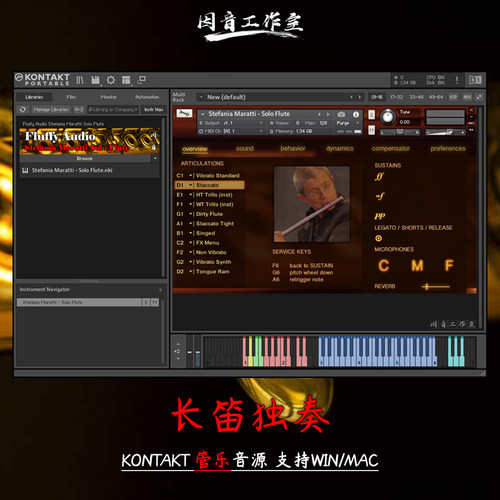The width and height of the screenshot is (500, 500).
Task: Select rack page 17-32
Action: click(x=396, y=97)
